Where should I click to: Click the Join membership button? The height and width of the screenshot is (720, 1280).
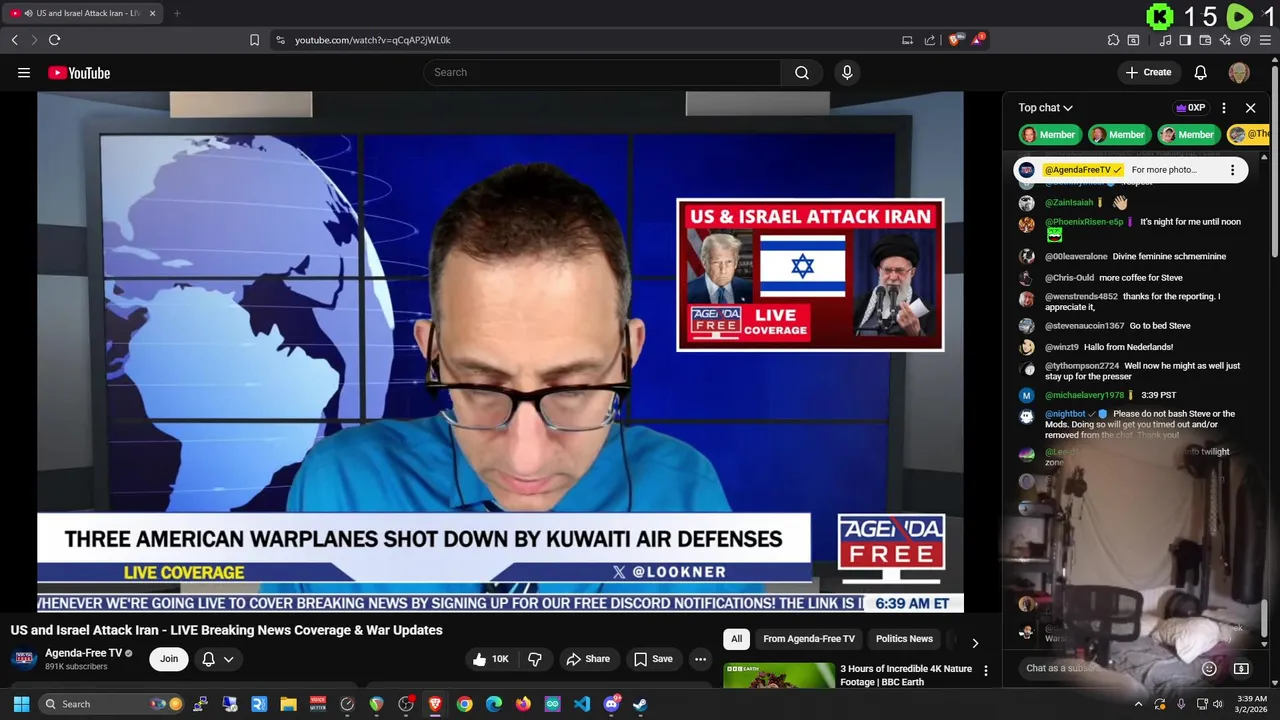click(169, 659)
